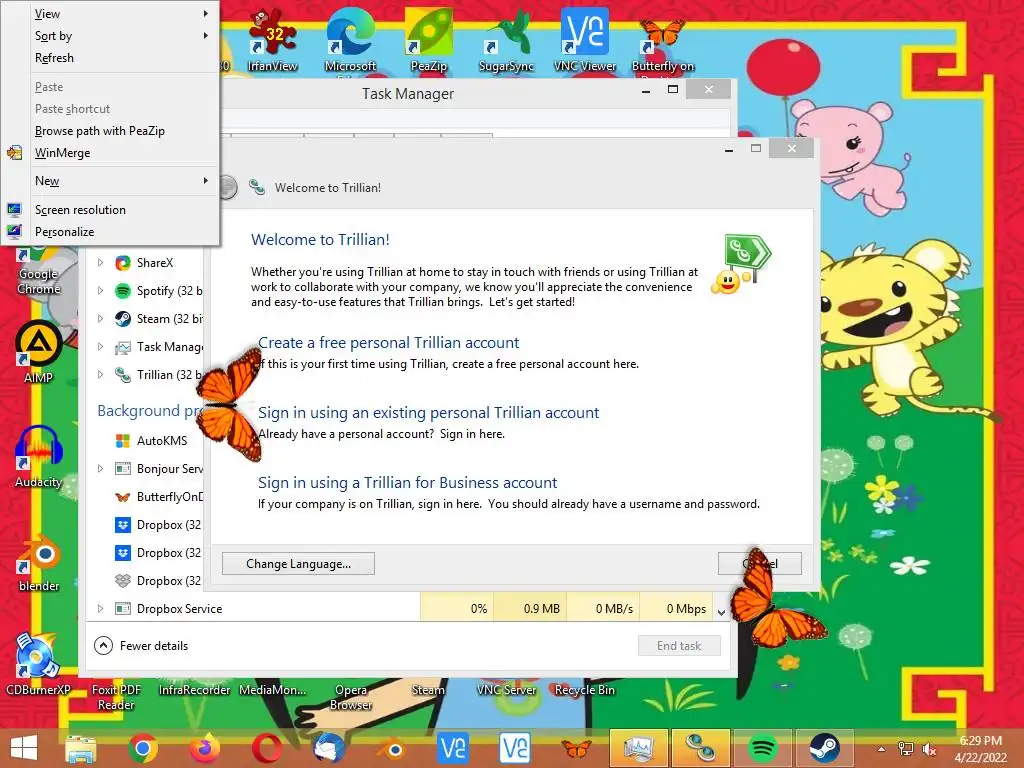Click the taskbar clock showing 6:29 PM
The image size is (1024, 768).
tap(980, 749)
